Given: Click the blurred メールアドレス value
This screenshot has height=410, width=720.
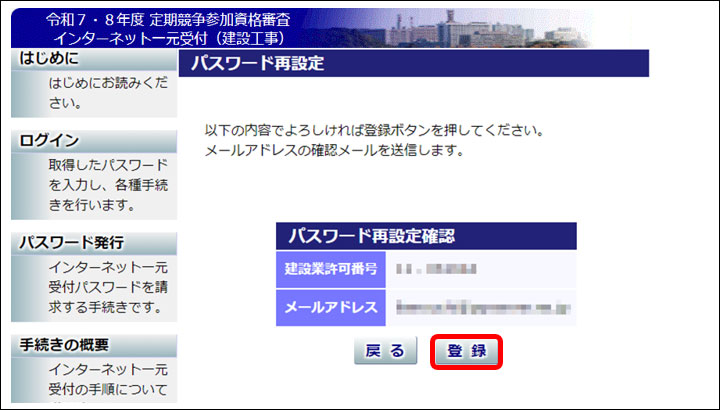Looking at the screenshot, I should click(482, 307).
